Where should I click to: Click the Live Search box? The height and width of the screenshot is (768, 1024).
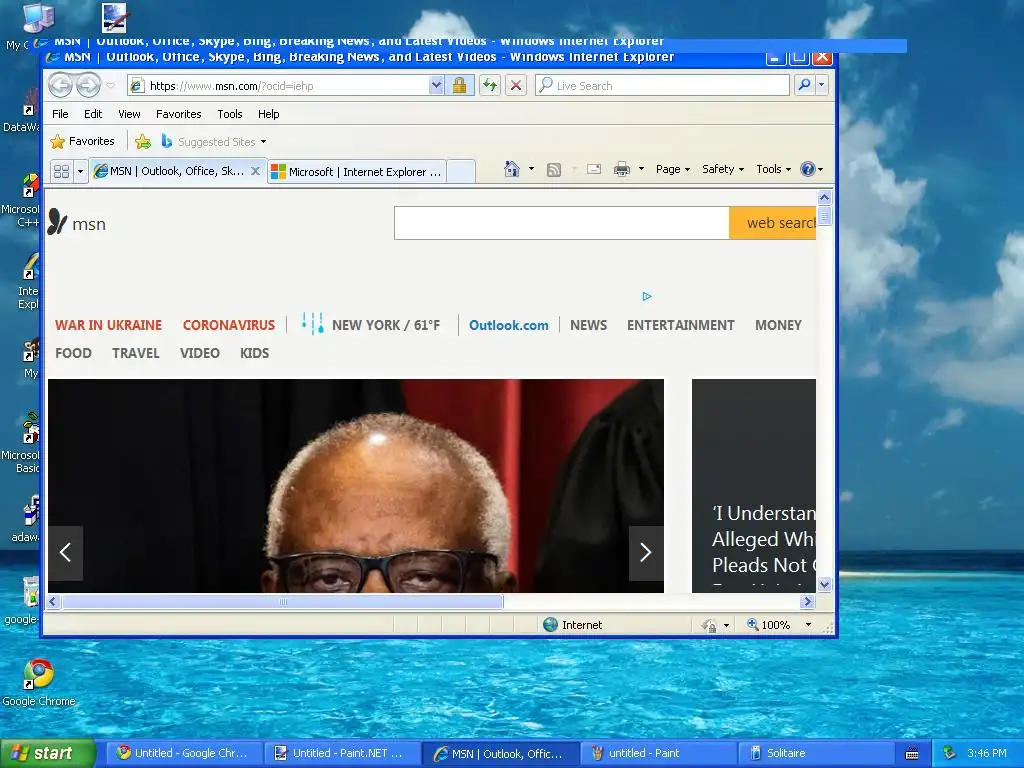[x=662, y=86]
